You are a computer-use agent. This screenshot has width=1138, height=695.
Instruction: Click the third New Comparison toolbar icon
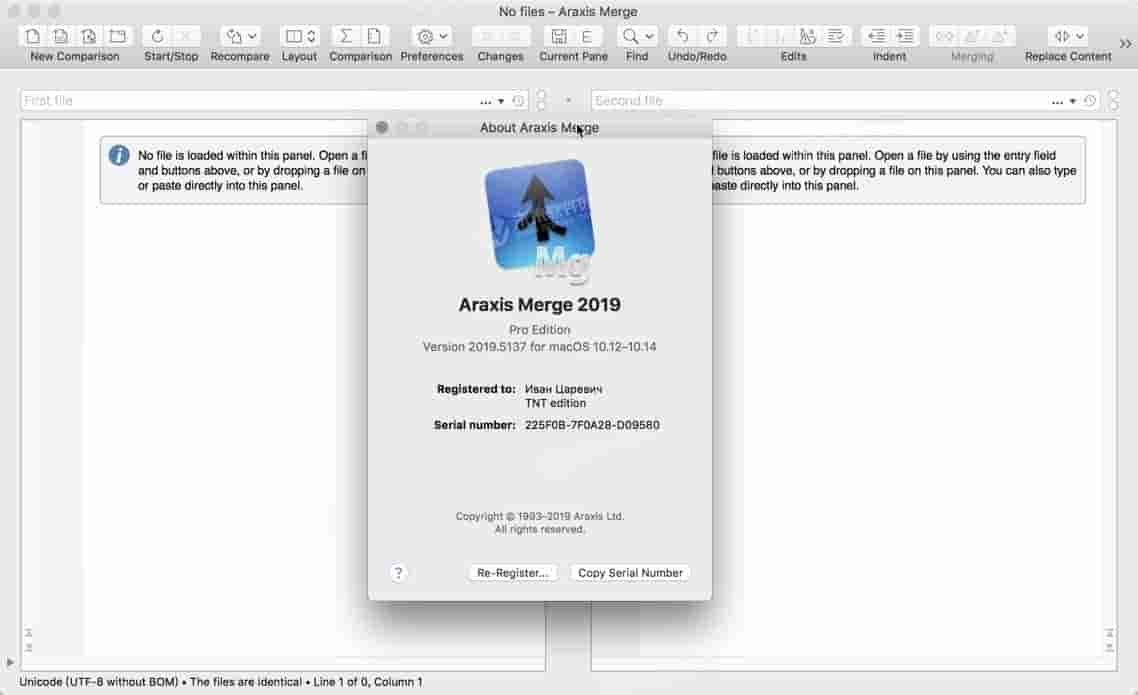pos(89,36)
